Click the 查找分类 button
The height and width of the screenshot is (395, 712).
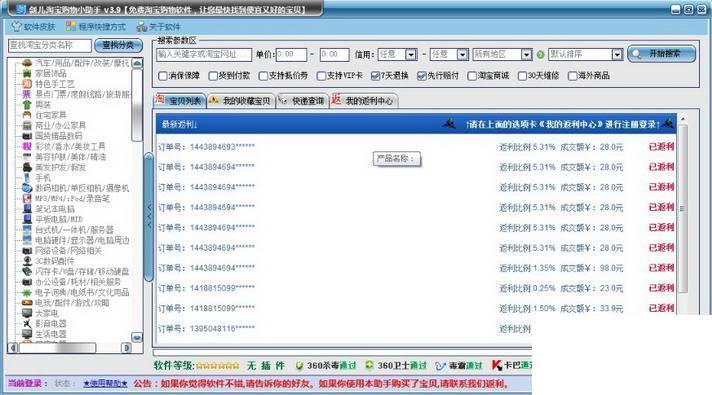[118, 45]
